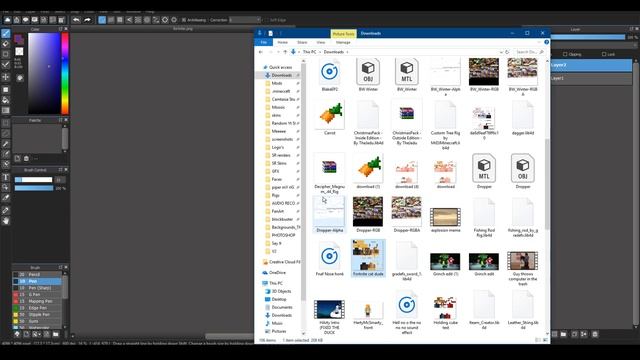Click the cloud icon in MediBang top toolbar
This screenshot has width=640, height=360.
point(7,20)
